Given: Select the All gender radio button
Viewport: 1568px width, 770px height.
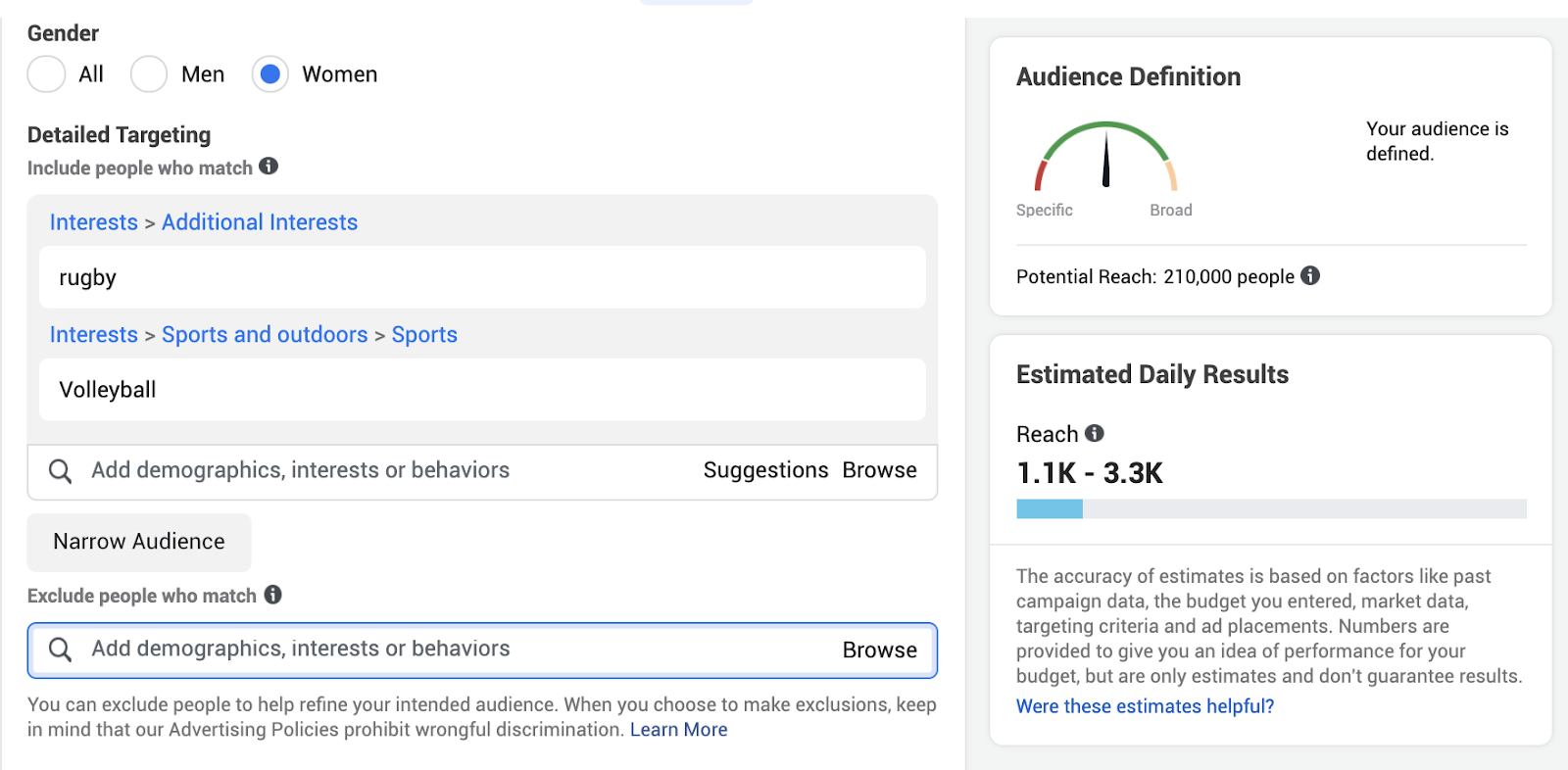Looking at the screenshot, I should click(x=46, y=74).
